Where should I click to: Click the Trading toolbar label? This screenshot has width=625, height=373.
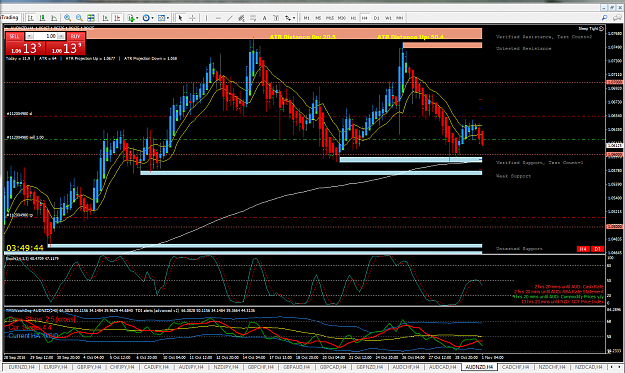point(10,18)
